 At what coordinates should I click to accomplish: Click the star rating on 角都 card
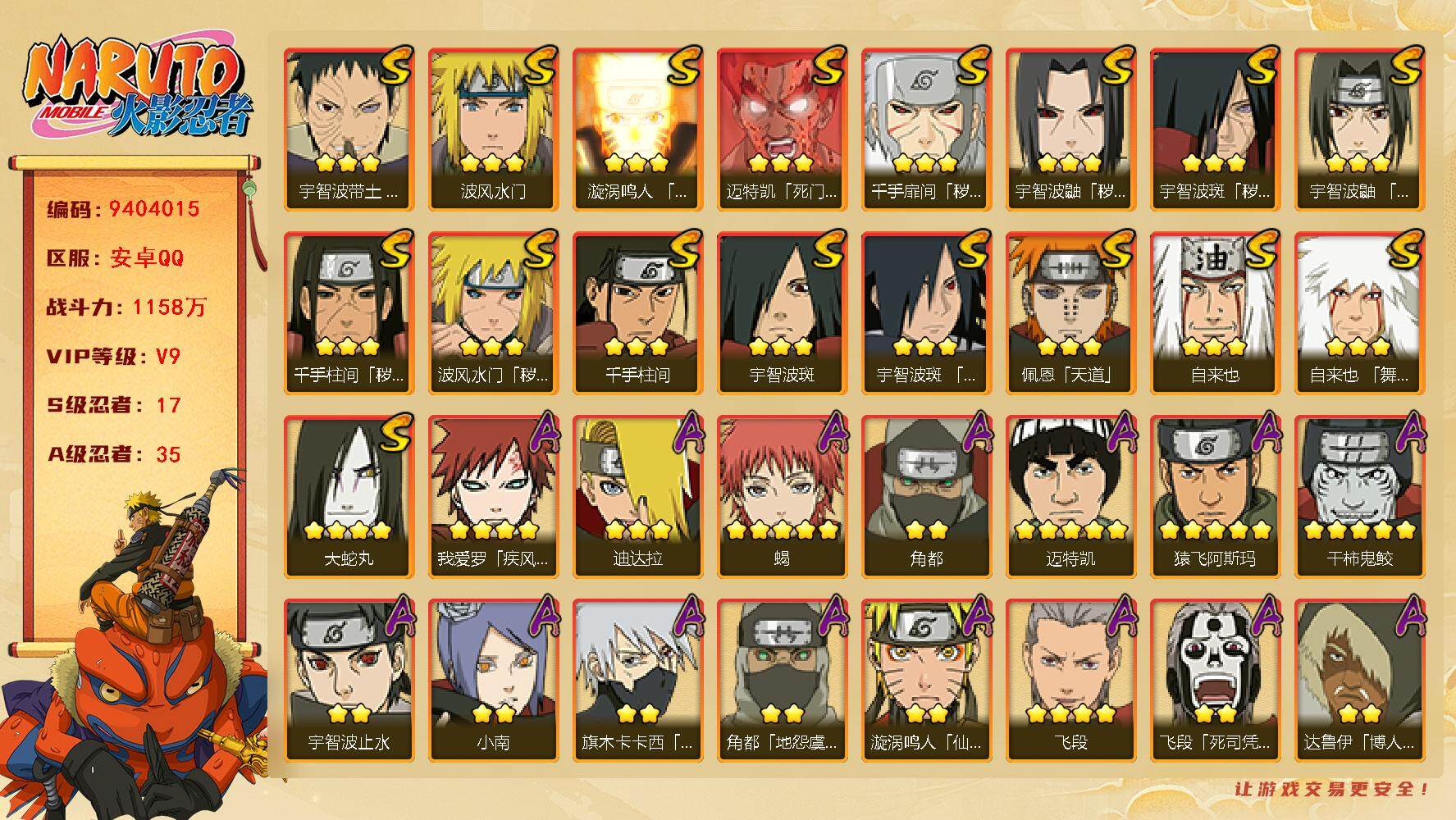[926, 531]
